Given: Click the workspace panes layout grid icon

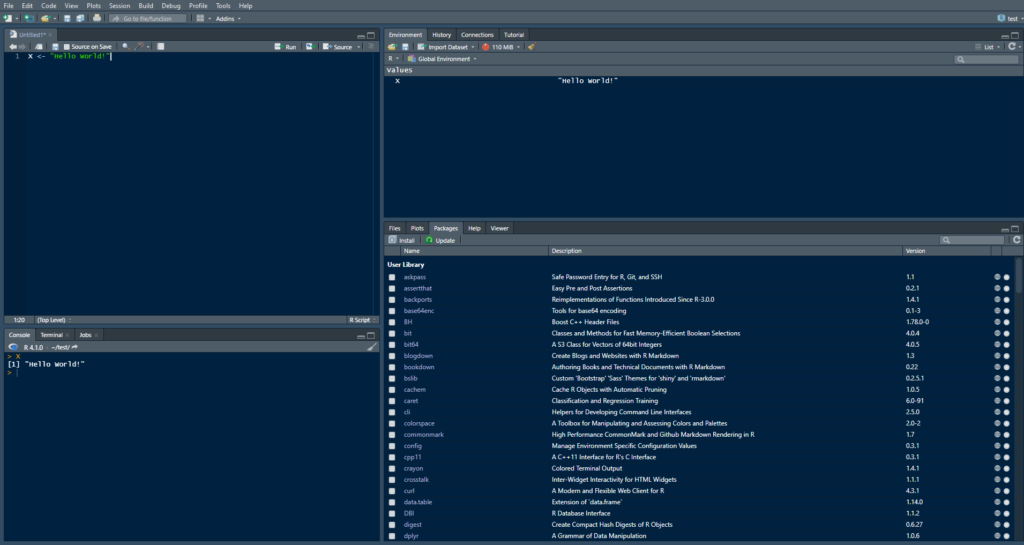Looking at the screenshot, I should coord(200,18).
